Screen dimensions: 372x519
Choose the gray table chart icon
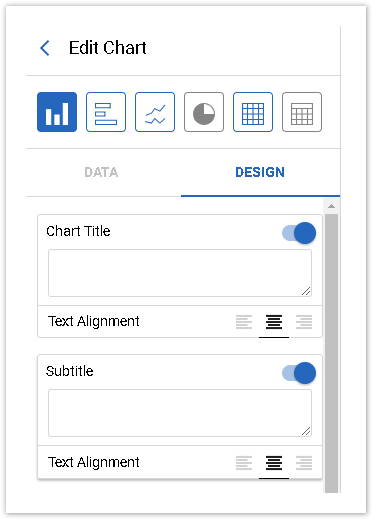coord(302,112)
